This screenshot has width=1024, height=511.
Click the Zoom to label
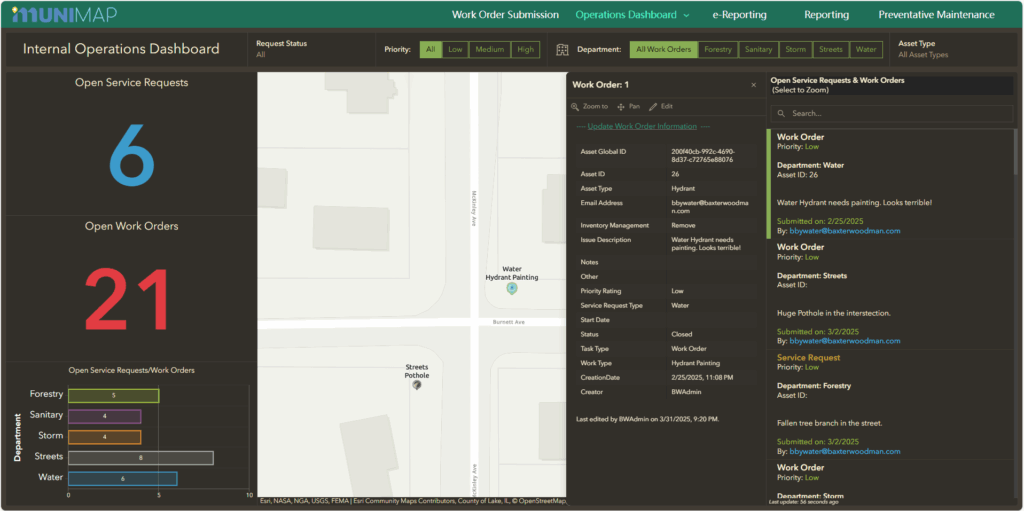pyautogui.click(x=596, y=107)
